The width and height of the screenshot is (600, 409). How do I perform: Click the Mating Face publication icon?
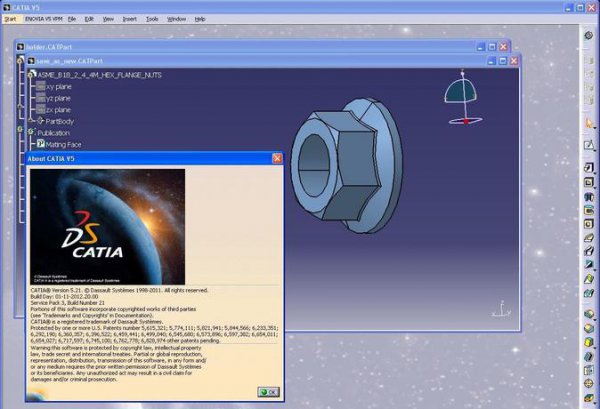(x=41, y=143)
